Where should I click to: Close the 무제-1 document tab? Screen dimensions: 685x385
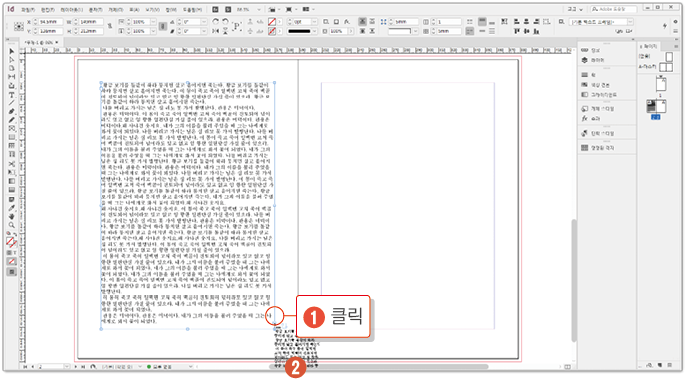click(57, 42)
